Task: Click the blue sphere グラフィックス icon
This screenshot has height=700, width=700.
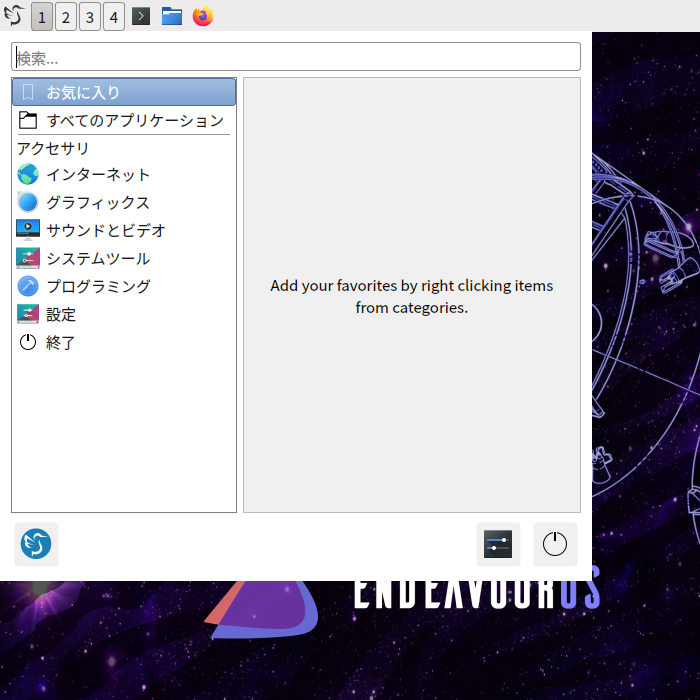Action: click(x=28, y=202)
